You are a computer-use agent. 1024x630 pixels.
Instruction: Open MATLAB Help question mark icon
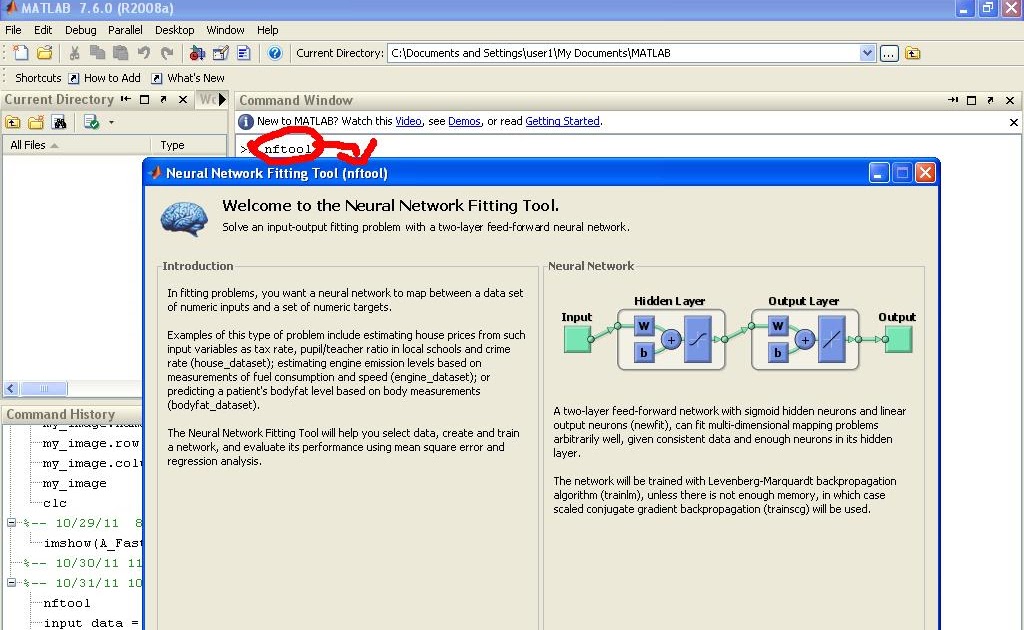(275, 53)
